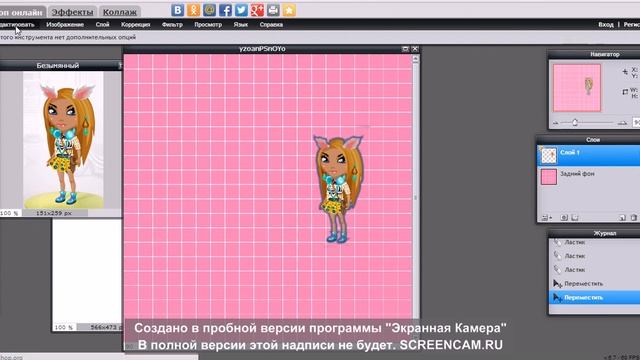Select the Слой 1 layer
640x360 pixels.
click(589, 156)
